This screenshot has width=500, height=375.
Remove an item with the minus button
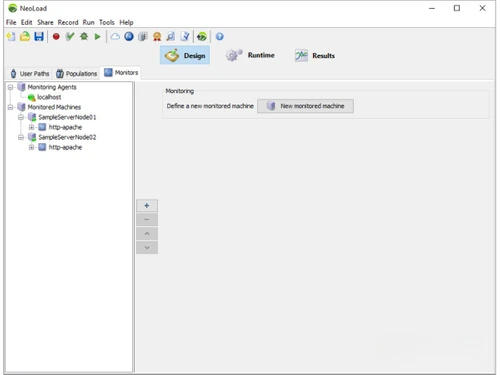coord(147,220)
